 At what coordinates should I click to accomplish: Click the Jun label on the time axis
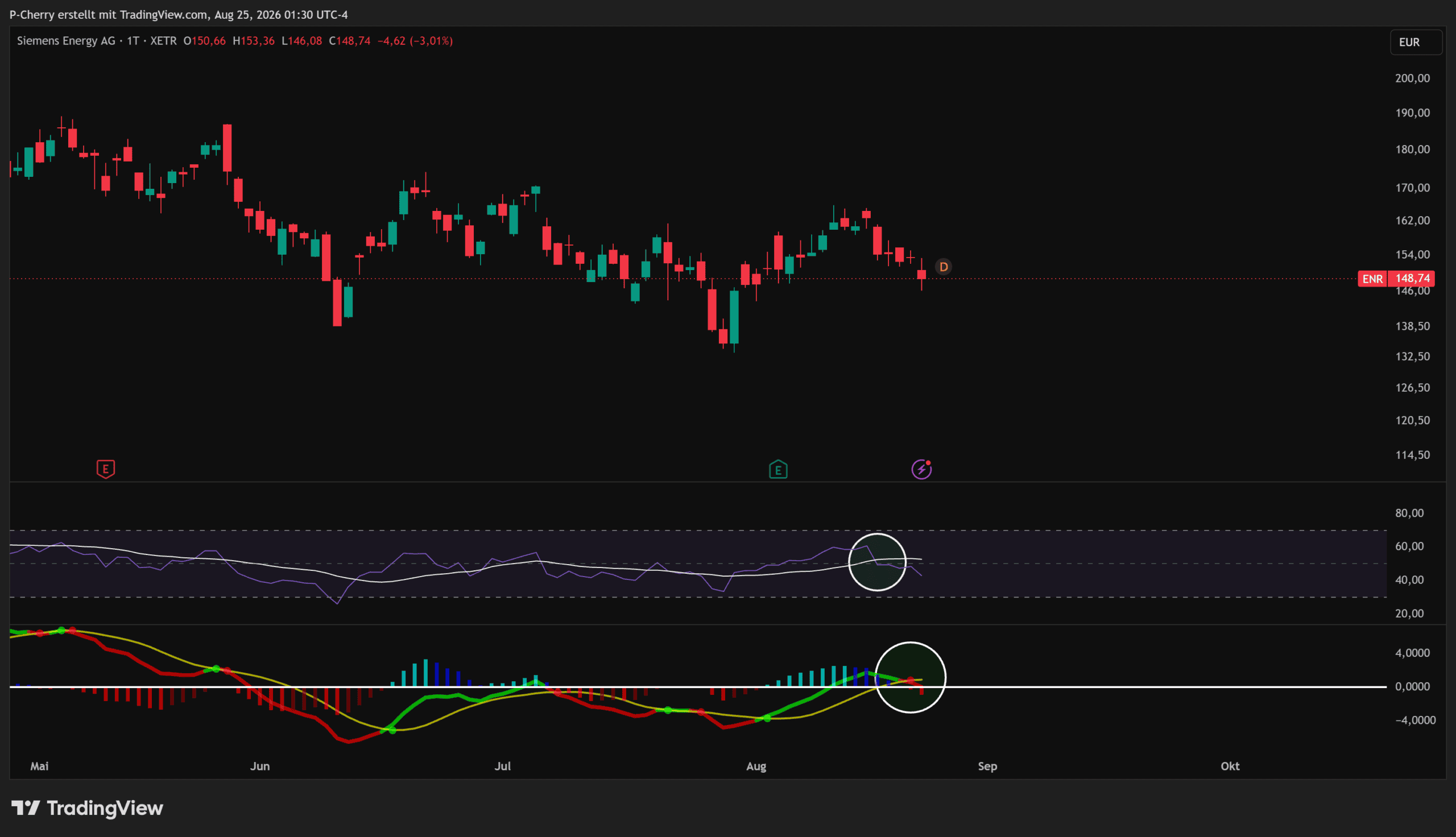[x=260, y=766]
